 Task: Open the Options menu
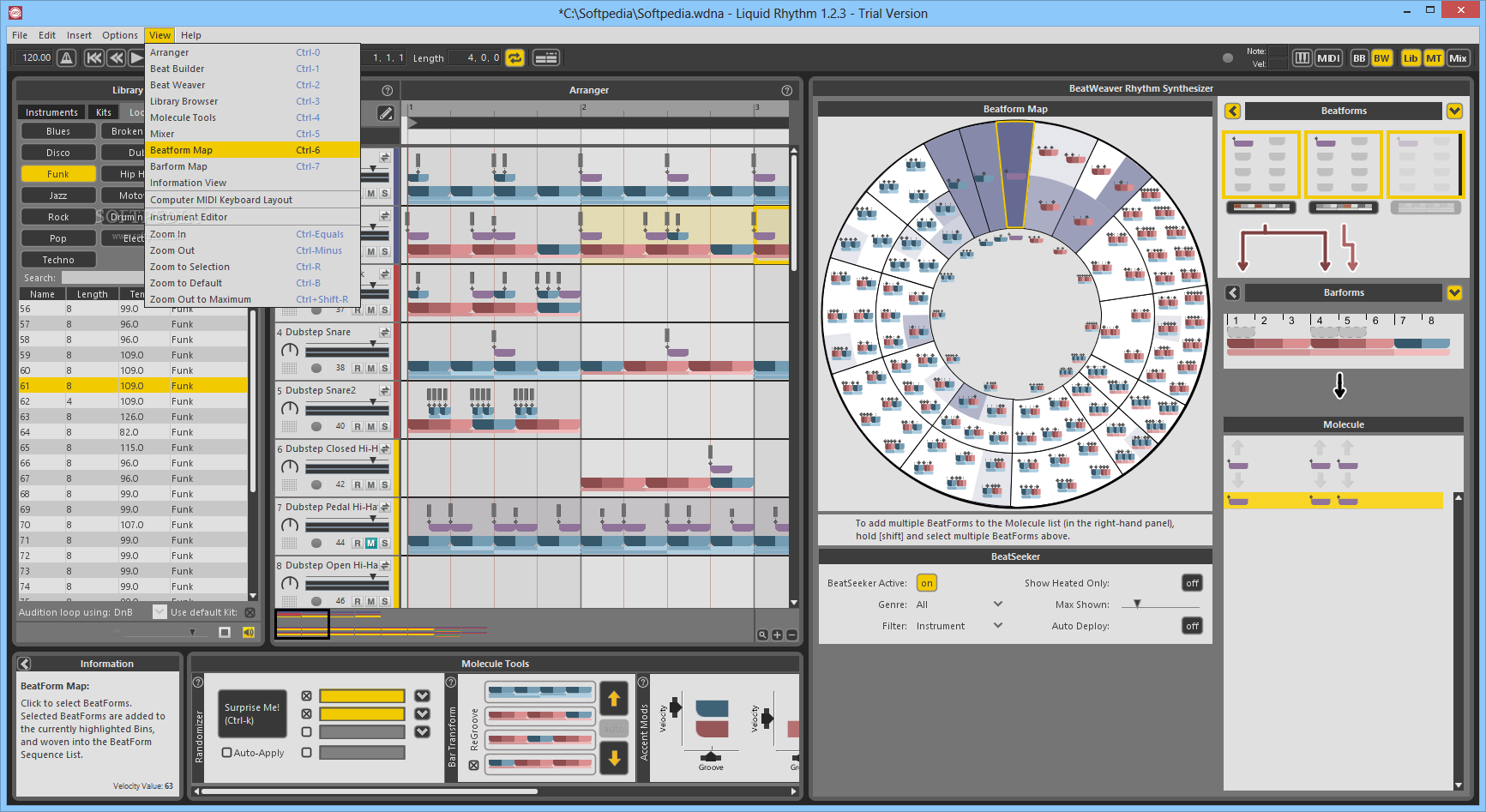[120, 35]
